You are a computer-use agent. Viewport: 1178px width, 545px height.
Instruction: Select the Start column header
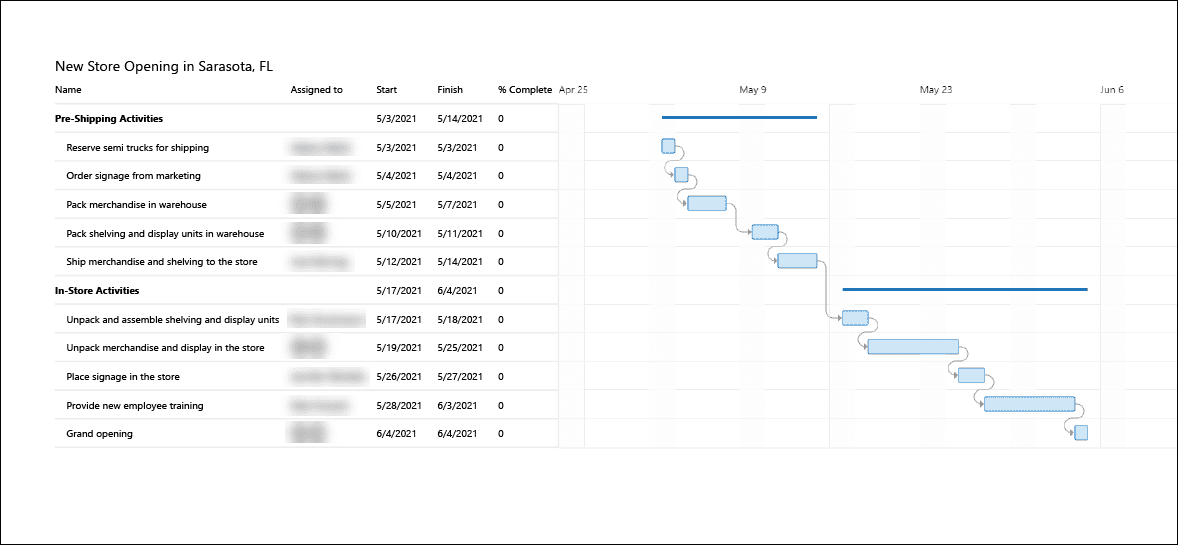(387, 89)
